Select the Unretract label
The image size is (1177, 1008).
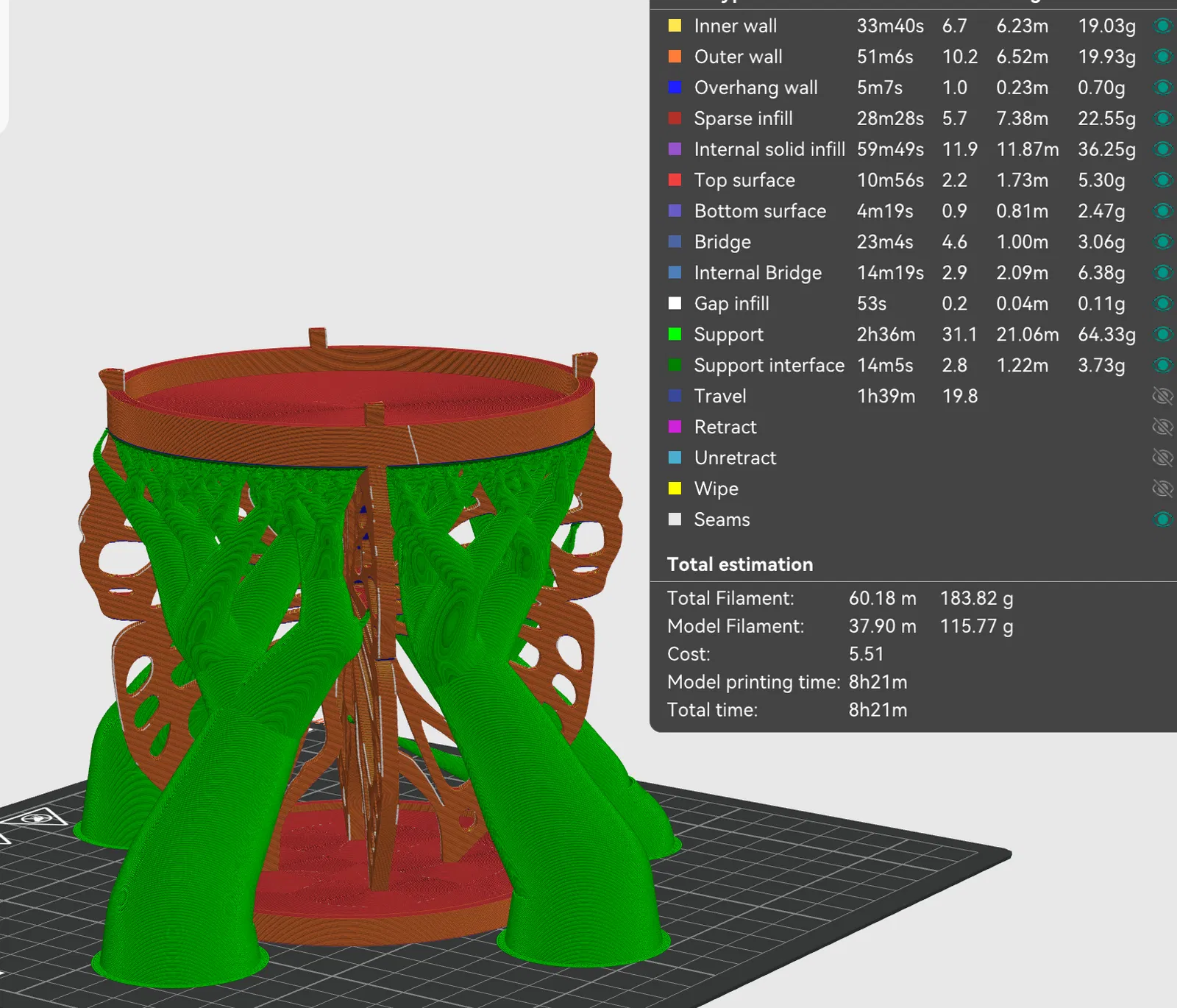[735, 458]
